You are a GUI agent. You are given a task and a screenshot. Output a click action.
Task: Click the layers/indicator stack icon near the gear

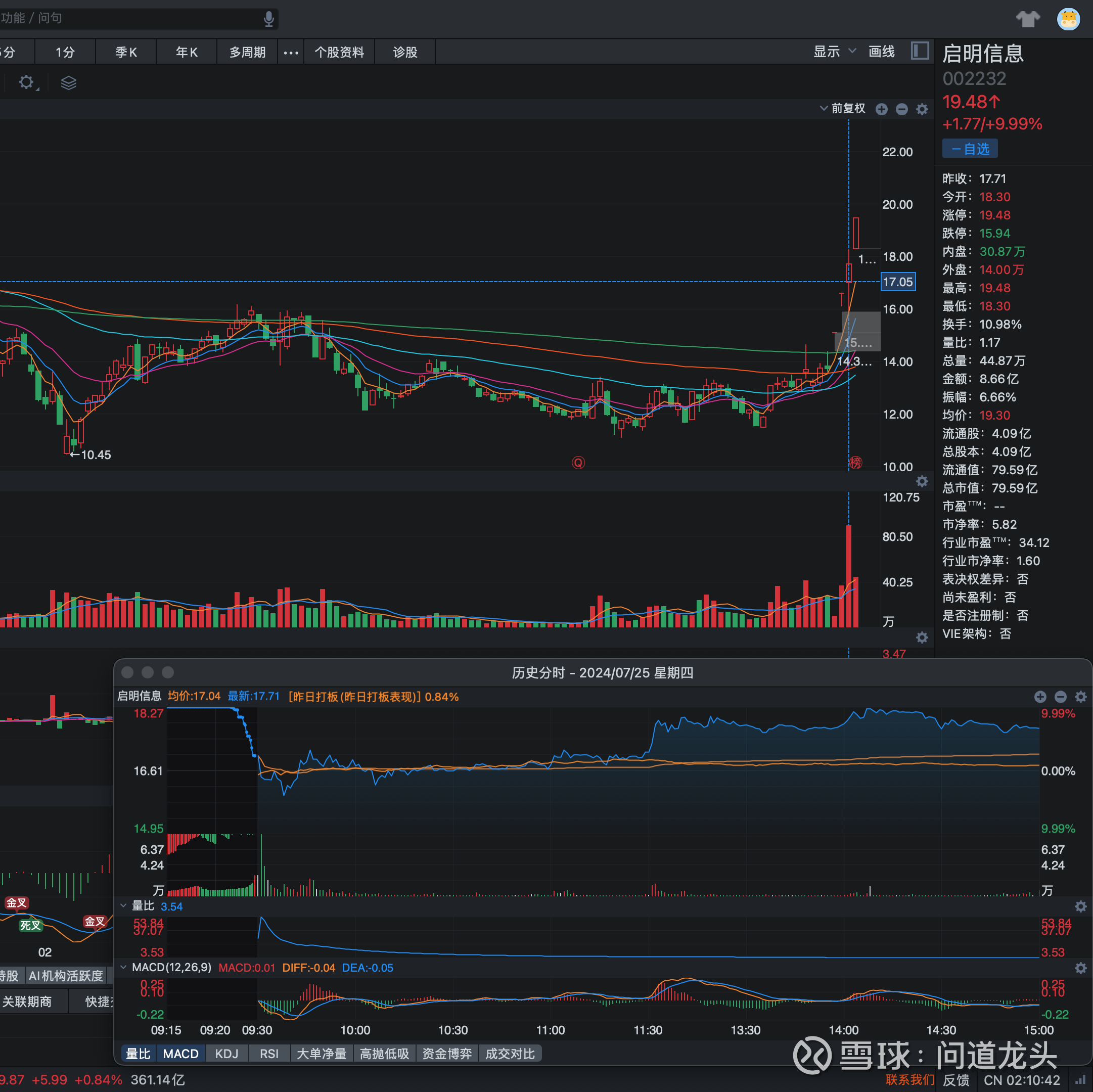tap(68, 83)
